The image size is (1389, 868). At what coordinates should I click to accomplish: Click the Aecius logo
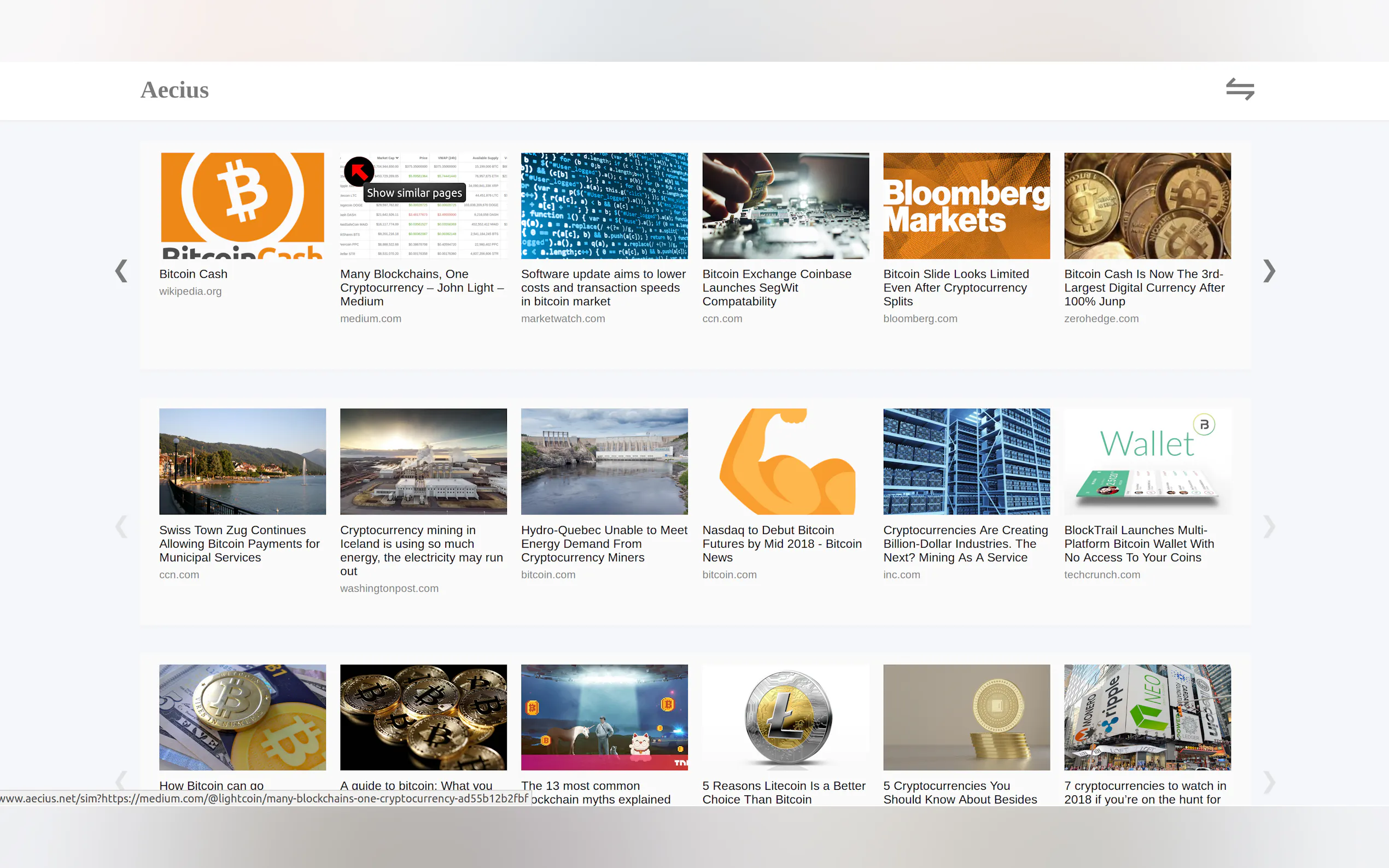coord(174,90)
